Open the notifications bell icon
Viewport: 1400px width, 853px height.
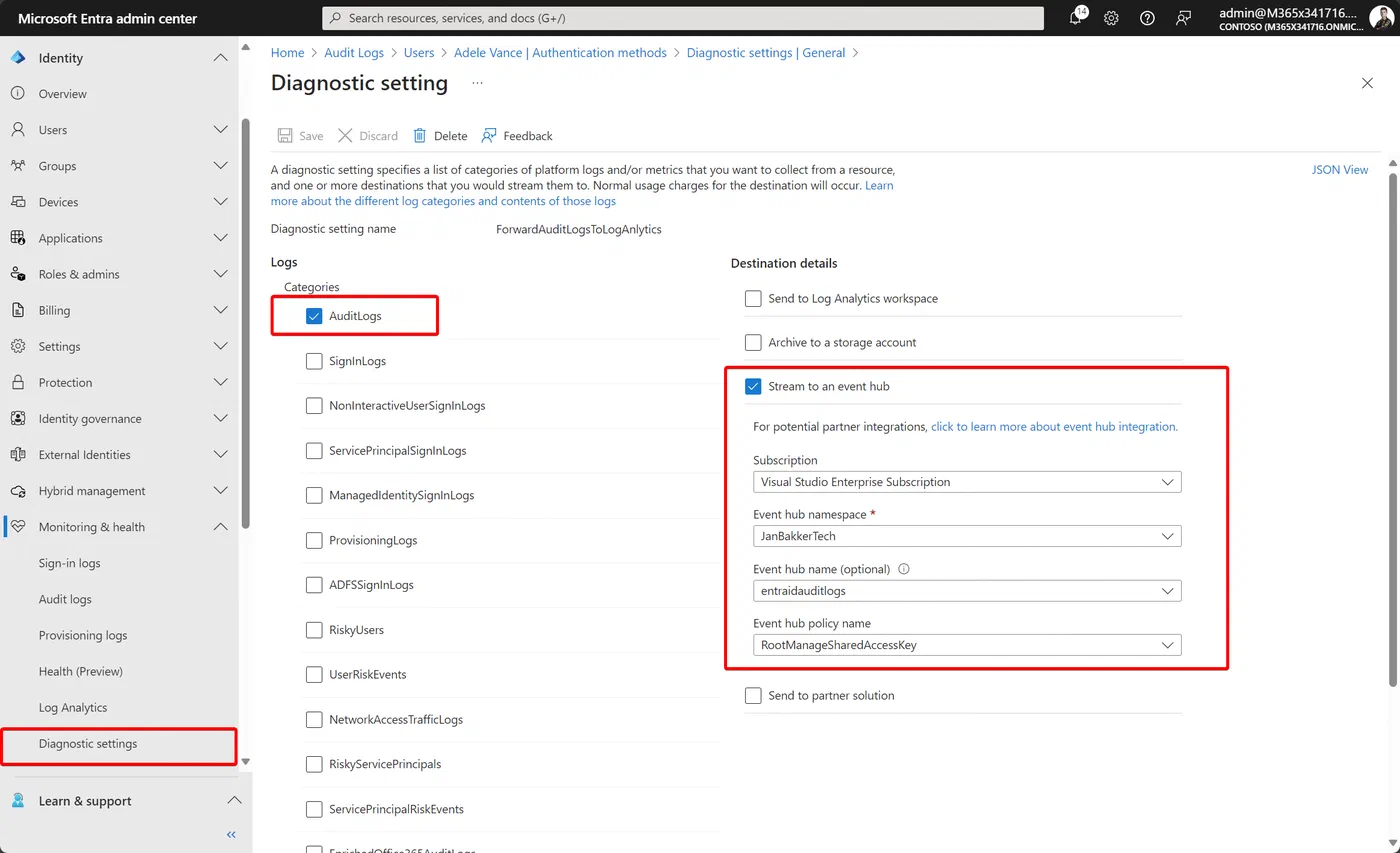pos(1076,18)
